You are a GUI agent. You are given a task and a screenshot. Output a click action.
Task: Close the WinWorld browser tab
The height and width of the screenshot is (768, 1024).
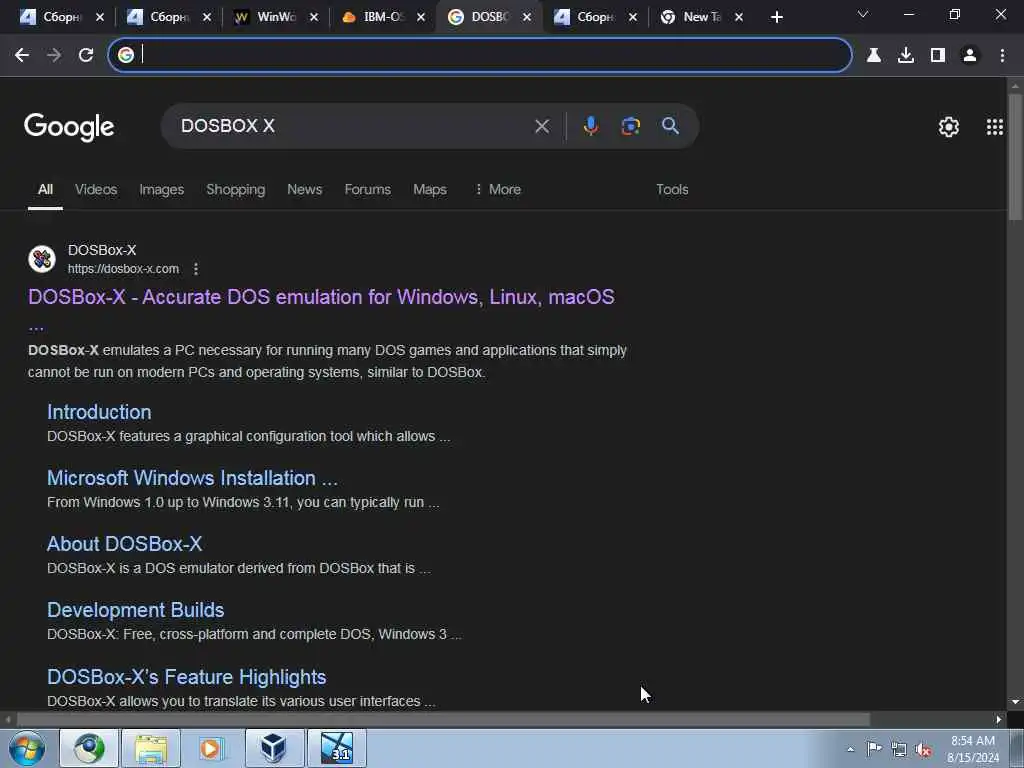click(314, 18)
